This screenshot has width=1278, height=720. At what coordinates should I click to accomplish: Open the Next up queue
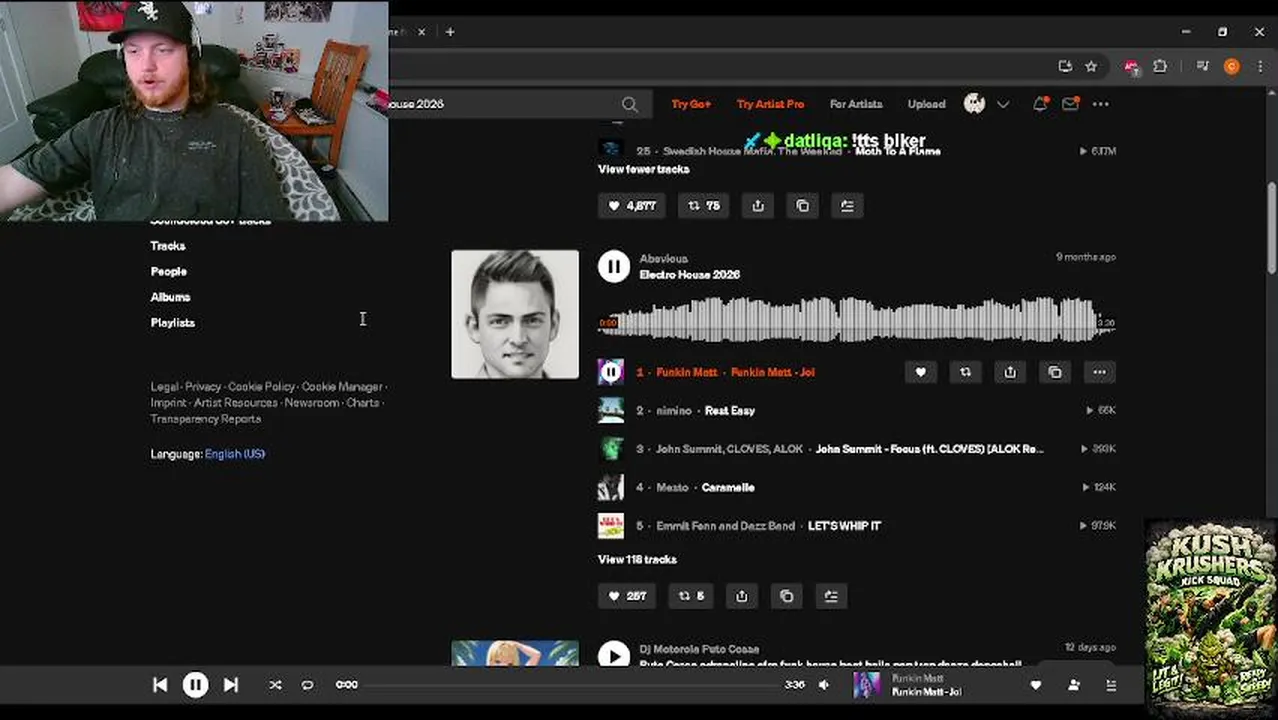point(1111,685)
